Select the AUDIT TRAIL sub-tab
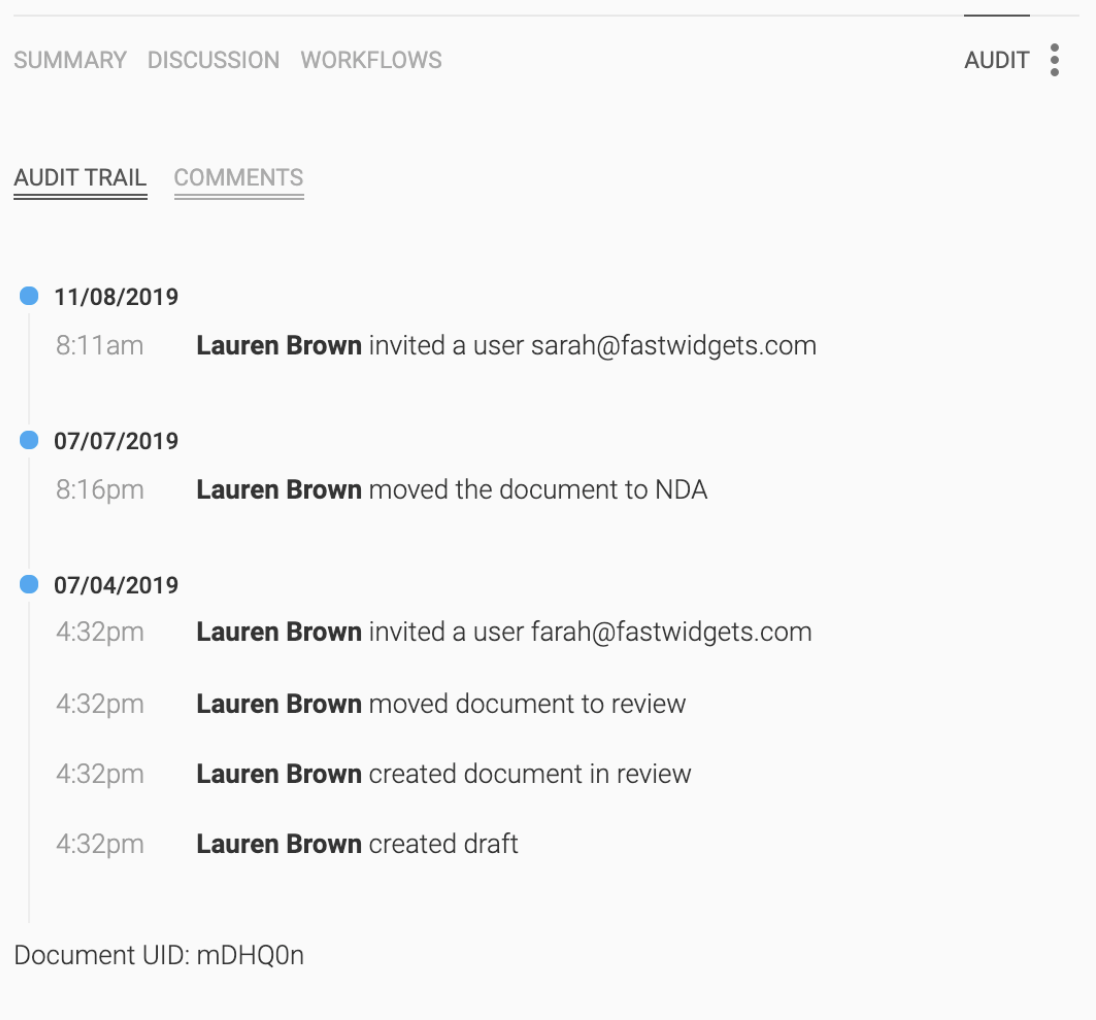1096x1020 pixels. click(80, 178)
